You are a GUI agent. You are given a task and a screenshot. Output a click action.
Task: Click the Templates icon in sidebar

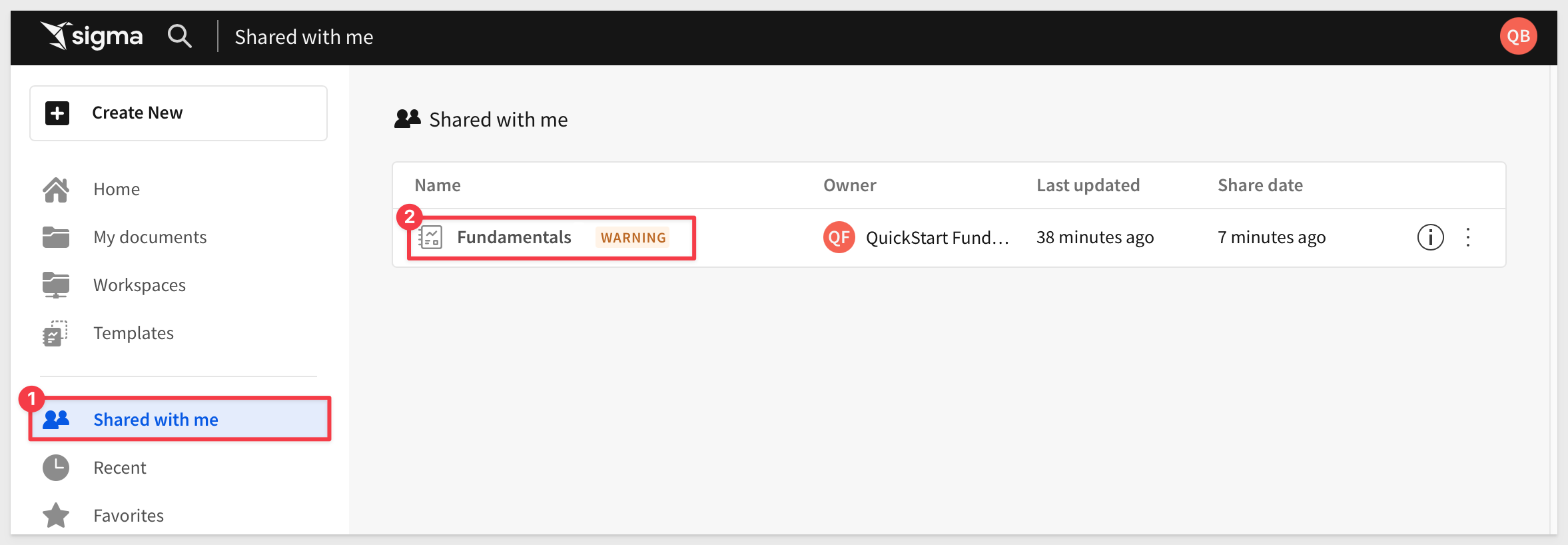pos(56,333)
